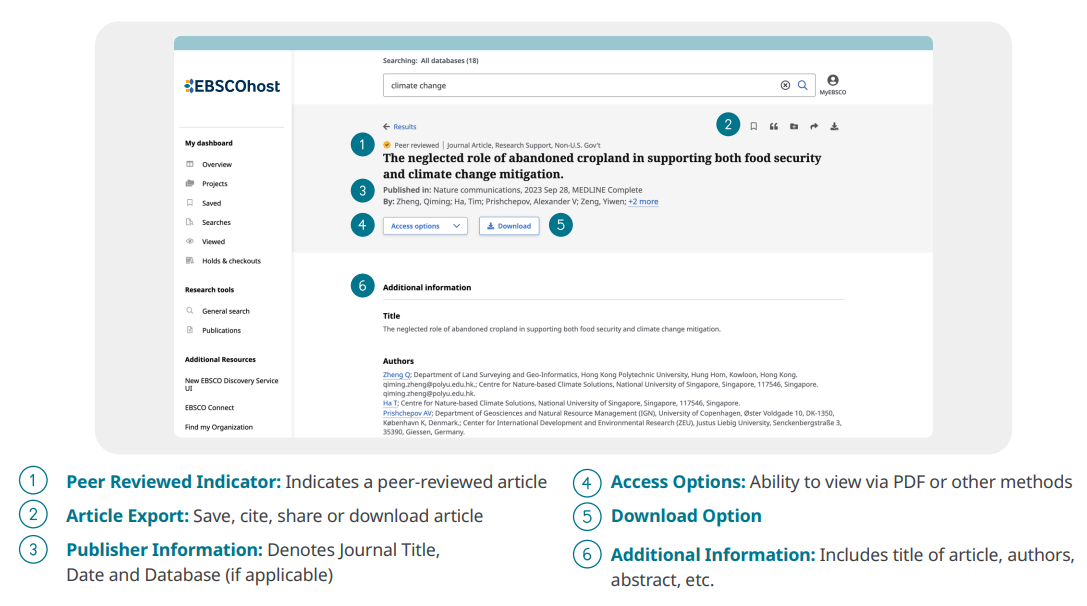Image resolution: width=1087 pixels, height=606 pixels.
Task: Click the 'Research tools' heading
Action: click(209, 290)
